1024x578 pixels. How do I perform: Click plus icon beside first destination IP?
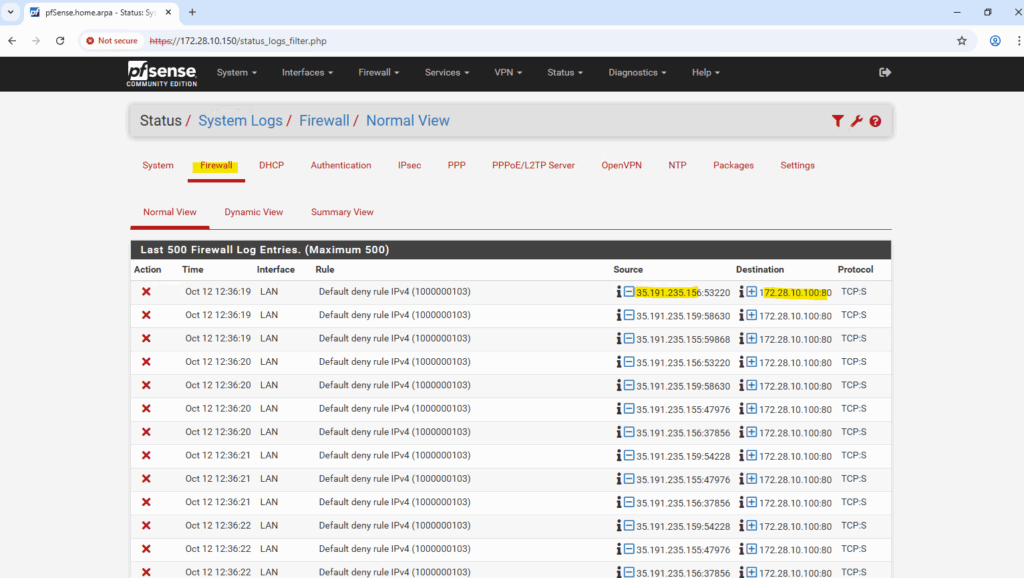(752, 292)
